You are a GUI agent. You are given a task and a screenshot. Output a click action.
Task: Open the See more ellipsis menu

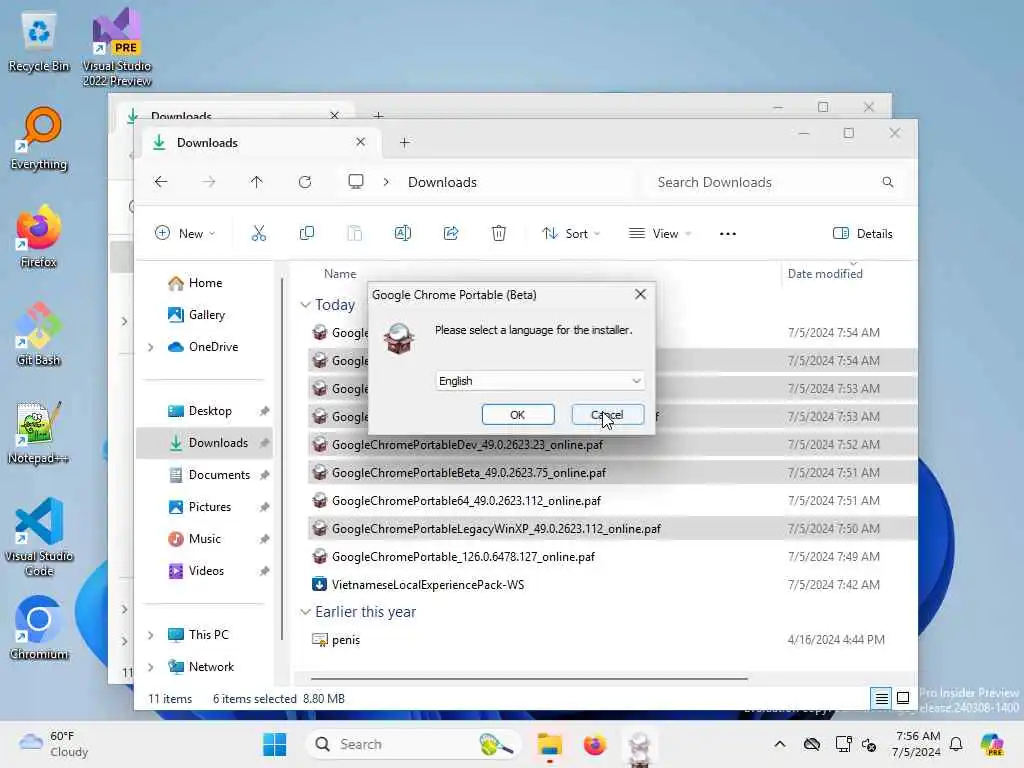pos(728,234)
